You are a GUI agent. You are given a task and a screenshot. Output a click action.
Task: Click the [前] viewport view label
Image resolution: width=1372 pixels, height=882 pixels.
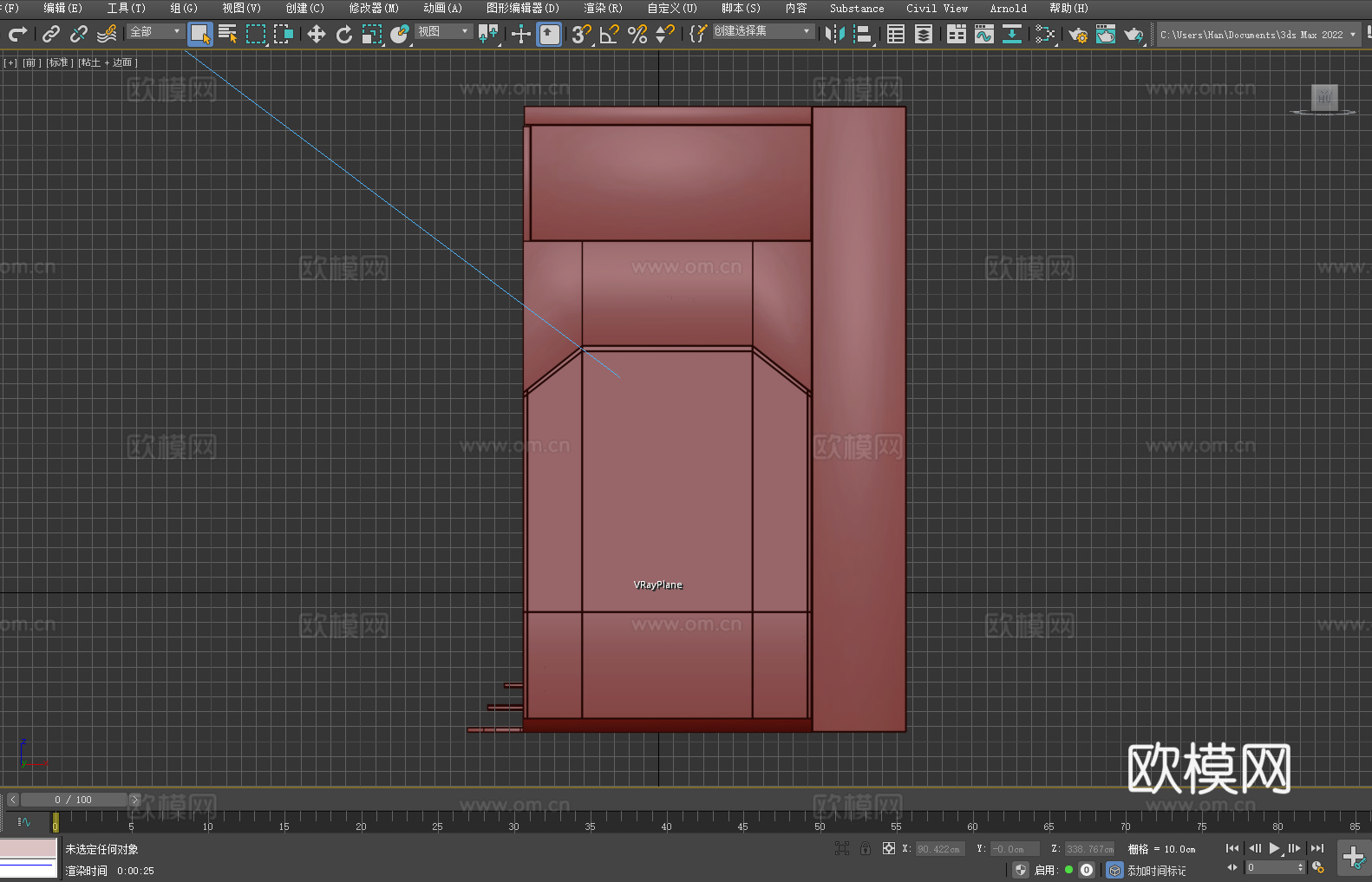click(32, 62)
